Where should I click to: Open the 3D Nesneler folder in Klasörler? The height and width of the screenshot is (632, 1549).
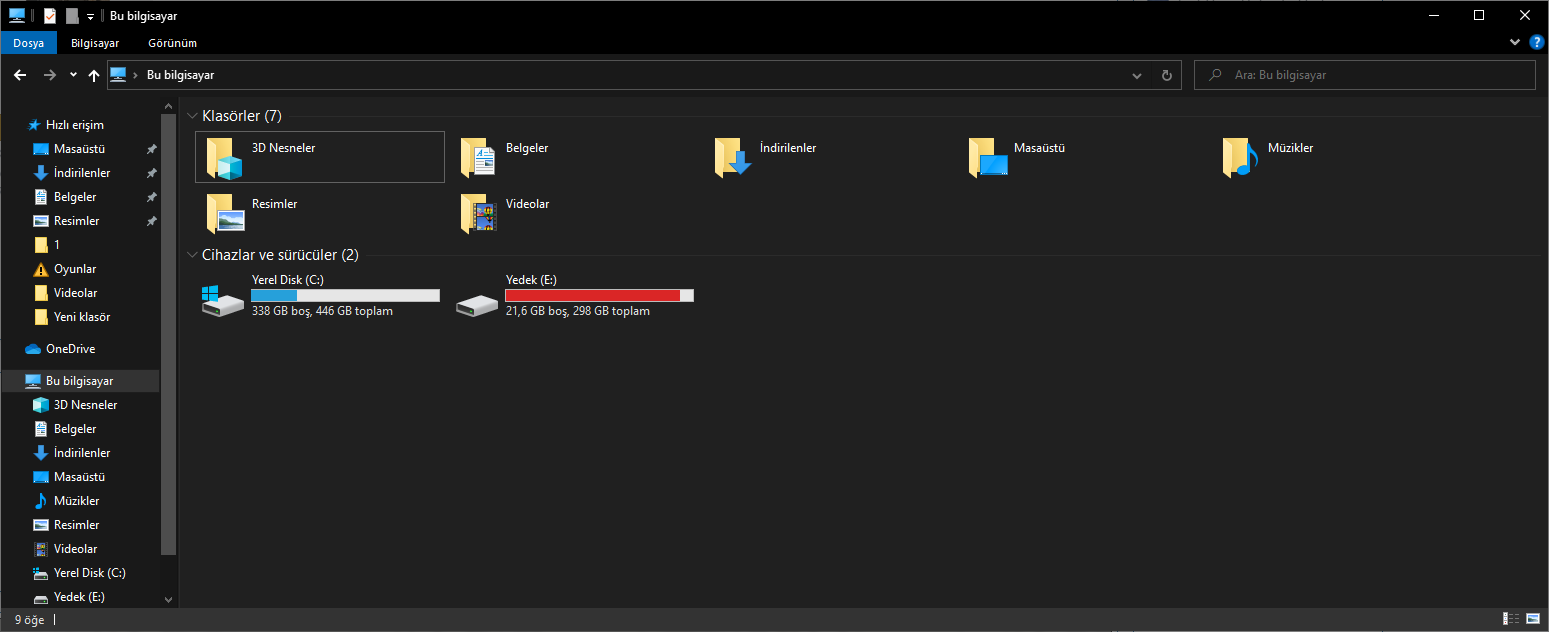click(x=319, y=157)
